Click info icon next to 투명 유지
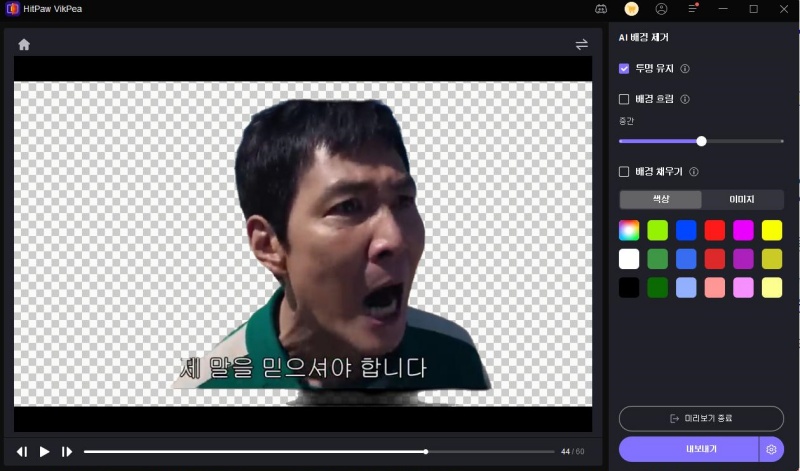The height and width of the screenshot is (471, 800). tap(685, 69)
